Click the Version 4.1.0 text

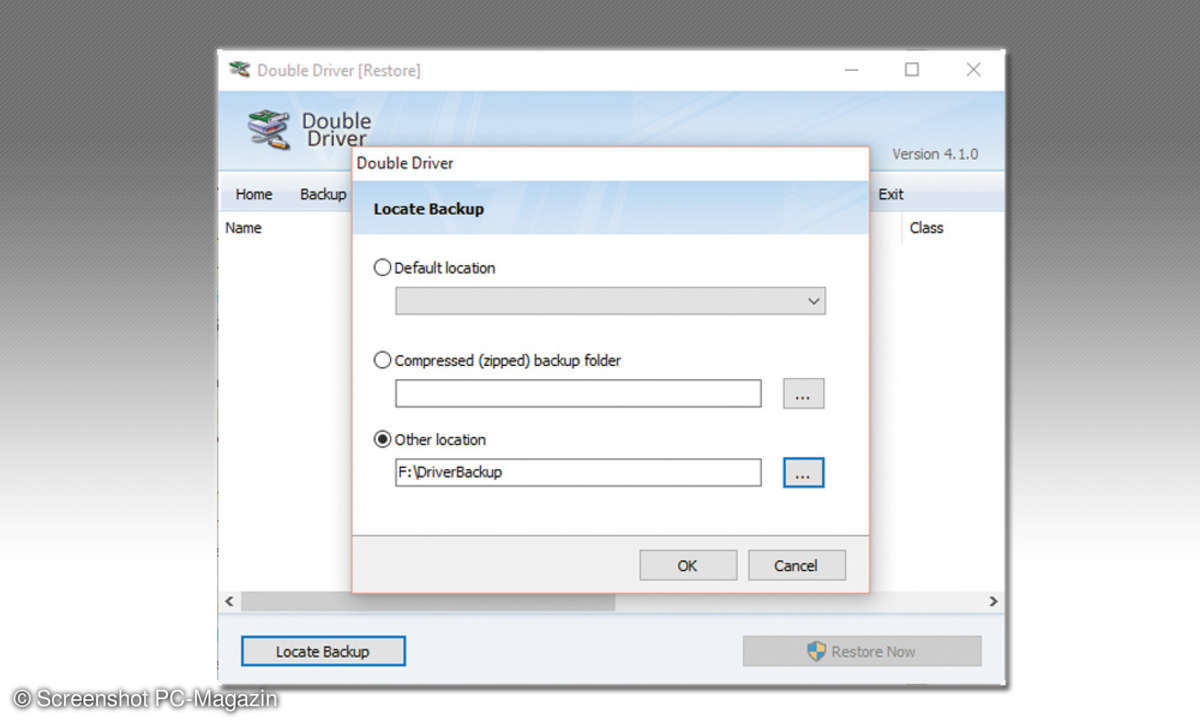coord(935,154)
